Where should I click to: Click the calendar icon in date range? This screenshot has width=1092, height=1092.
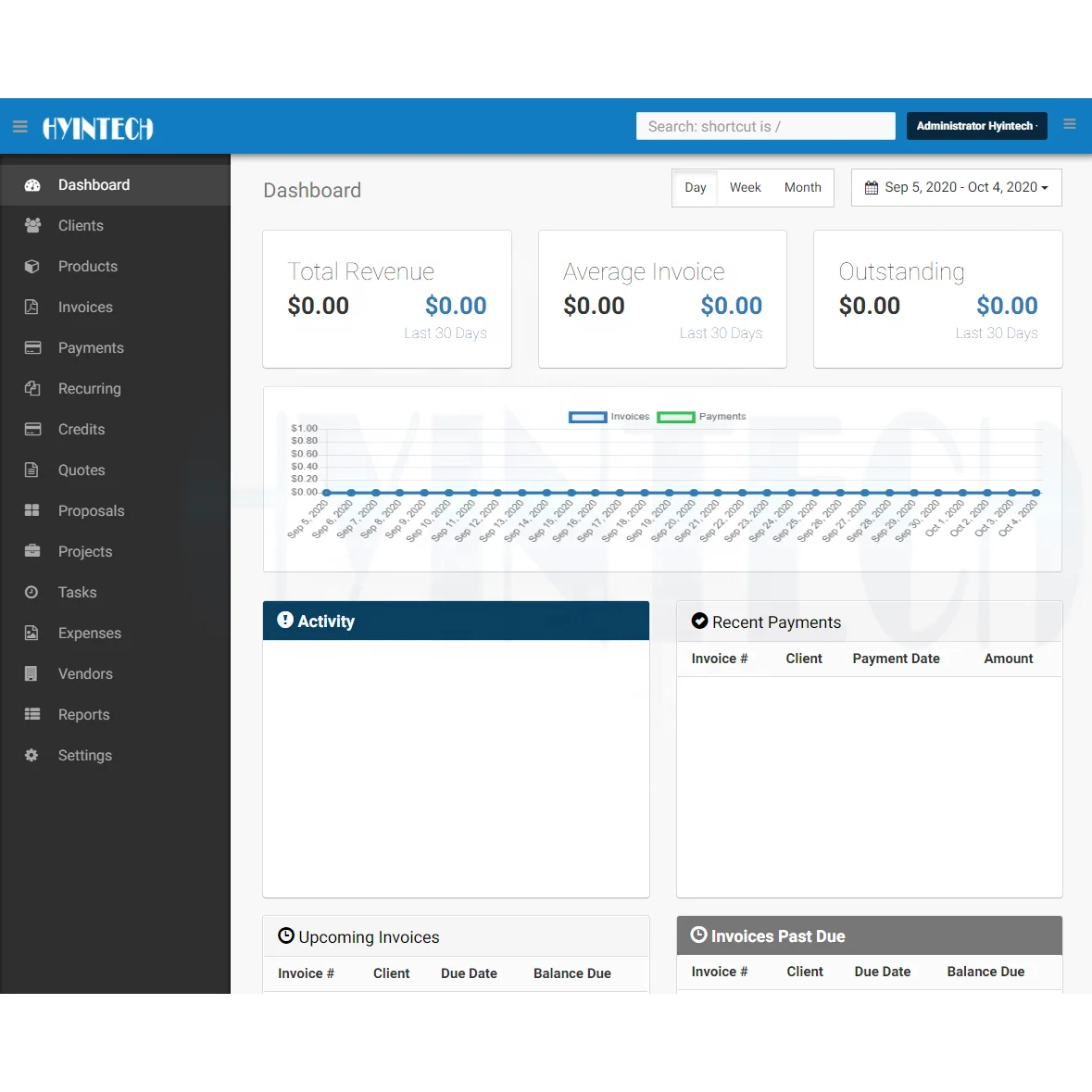point(872,188)
